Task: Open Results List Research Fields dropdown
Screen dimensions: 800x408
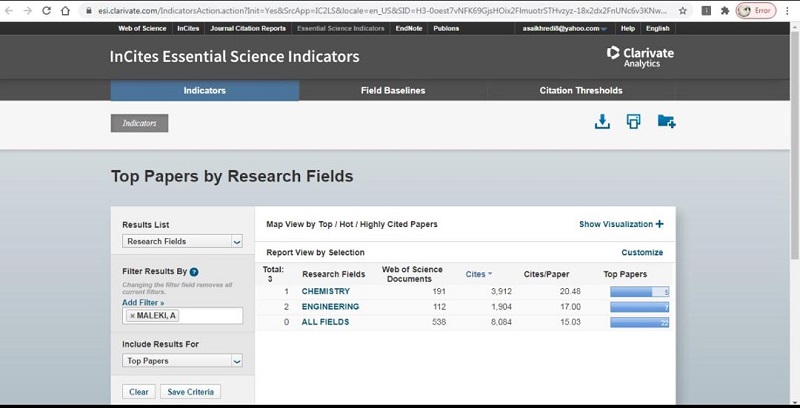Action: pos(182,241)
